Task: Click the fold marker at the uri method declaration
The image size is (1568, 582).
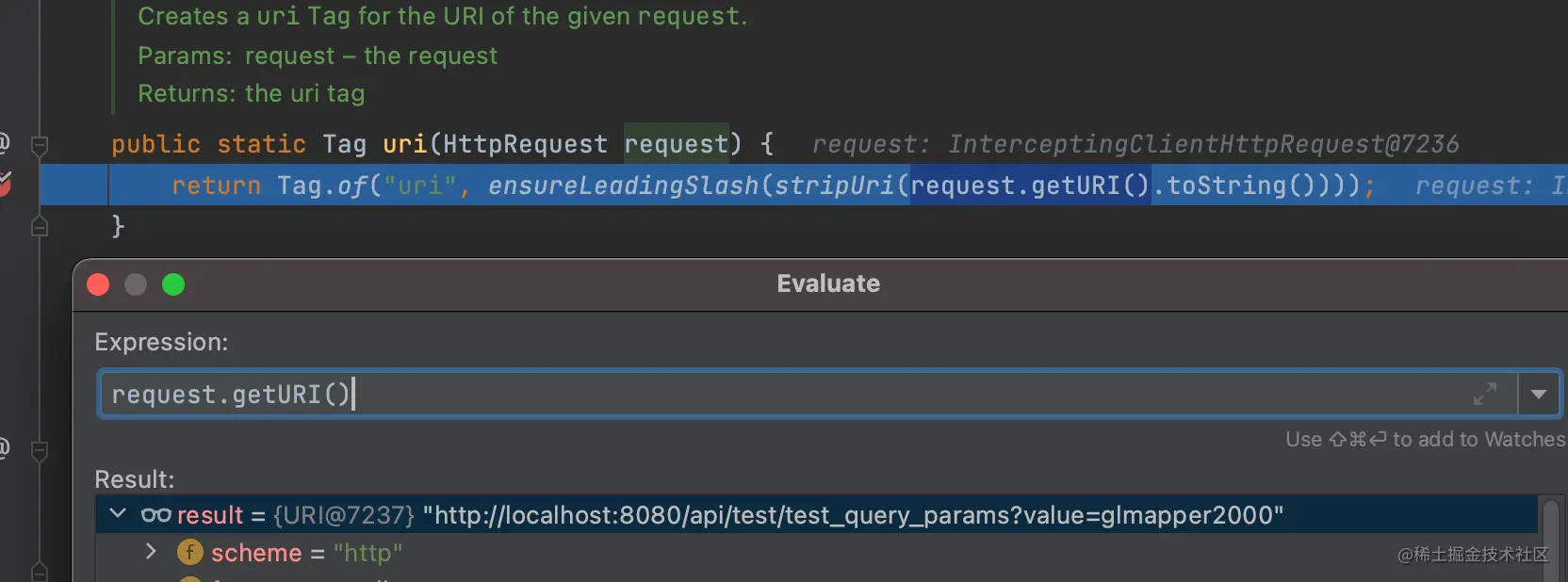Action: coord(40,145)
